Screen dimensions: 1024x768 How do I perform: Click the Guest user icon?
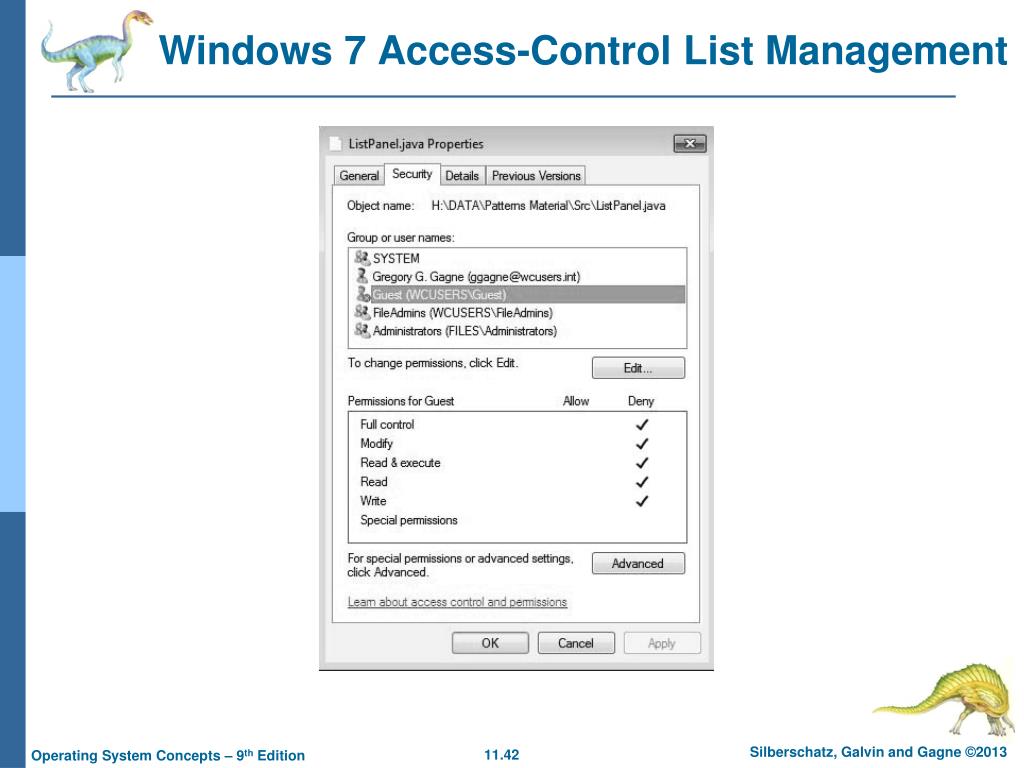pos(363,295)
